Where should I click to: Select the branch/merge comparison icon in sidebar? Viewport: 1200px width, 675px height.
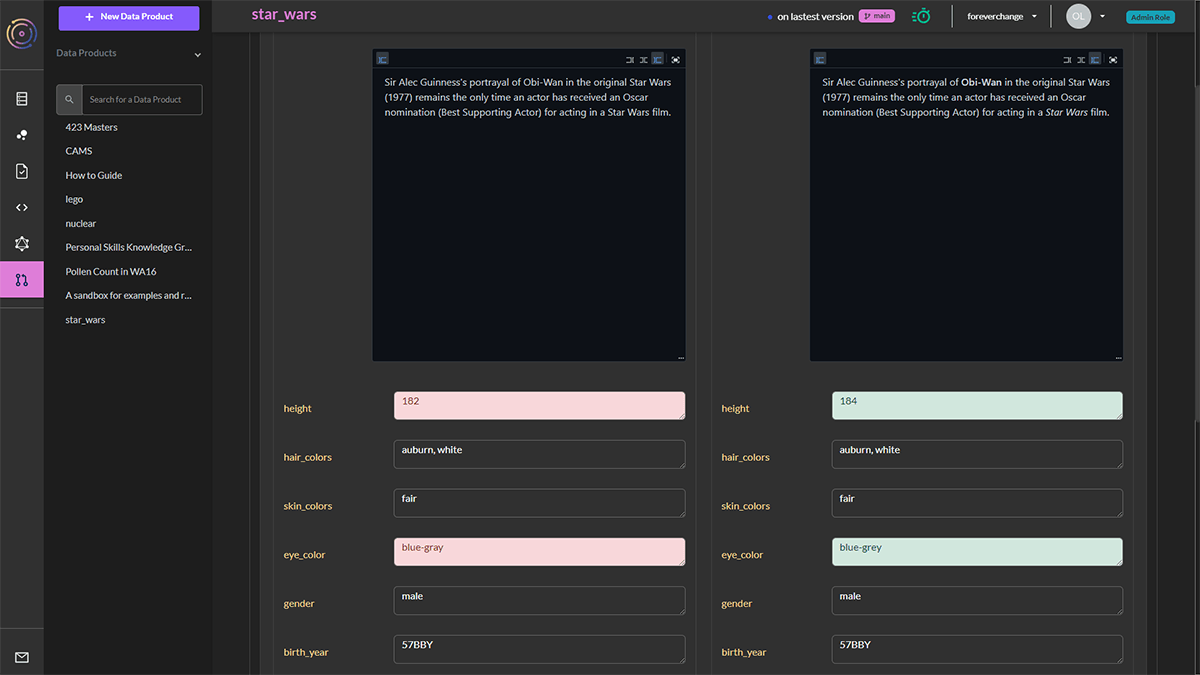pos(22,279)
